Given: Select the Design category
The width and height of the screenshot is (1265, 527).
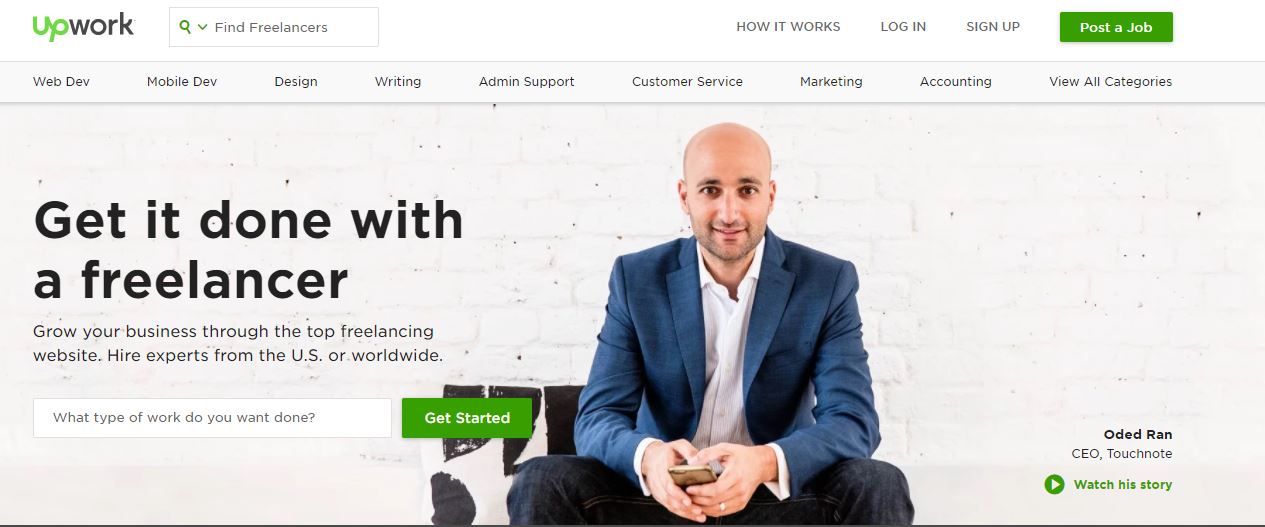Looking at the screenshot, I should coord(296,82).
